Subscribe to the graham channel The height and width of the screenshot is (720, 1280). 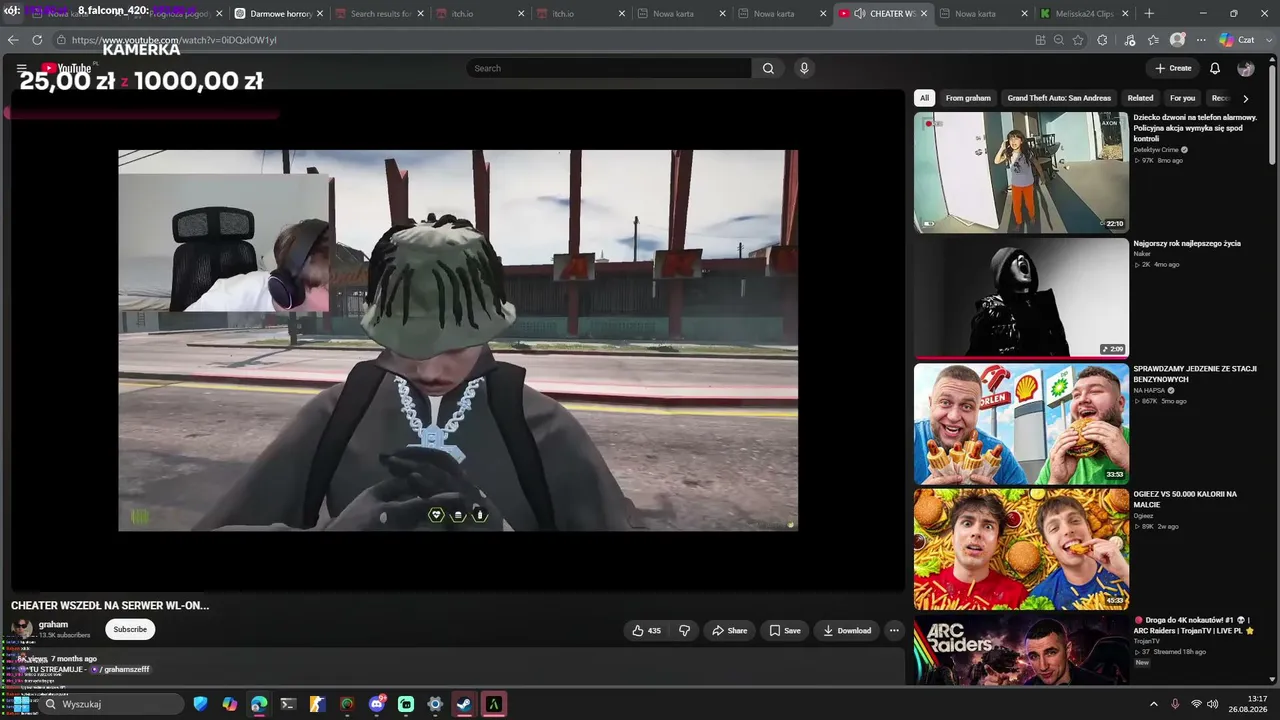[130, 629]
